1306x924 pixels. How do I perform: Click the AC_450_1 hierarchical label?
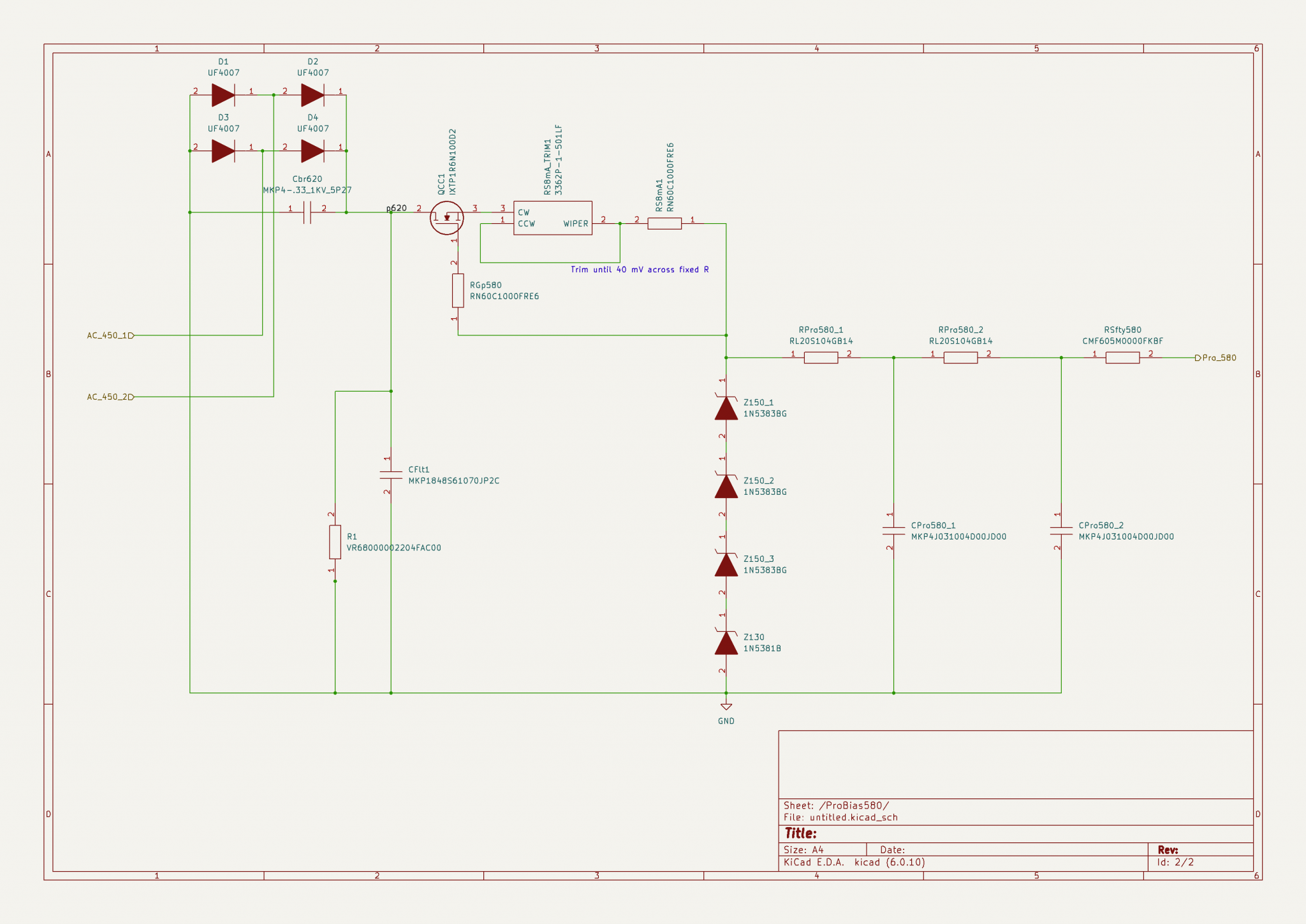click(110, 335)
